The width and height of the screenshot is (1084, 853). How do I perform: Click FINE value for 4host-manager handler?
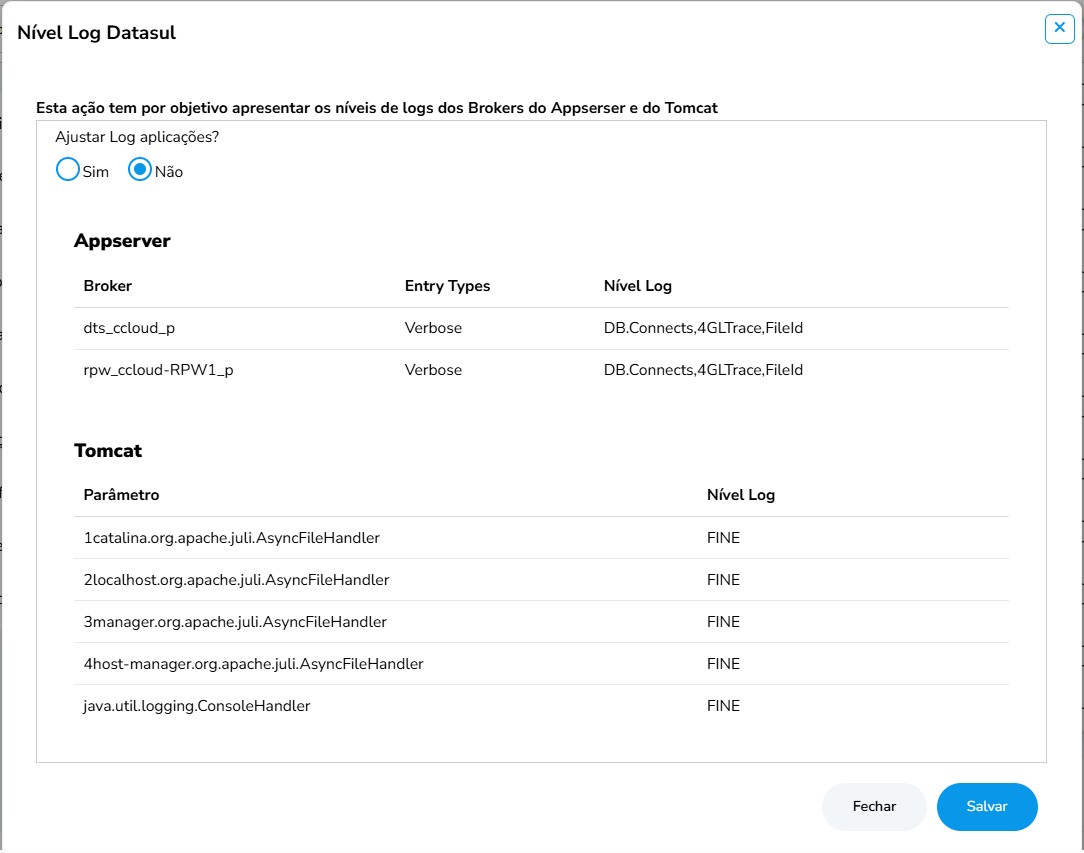[723, 664]
